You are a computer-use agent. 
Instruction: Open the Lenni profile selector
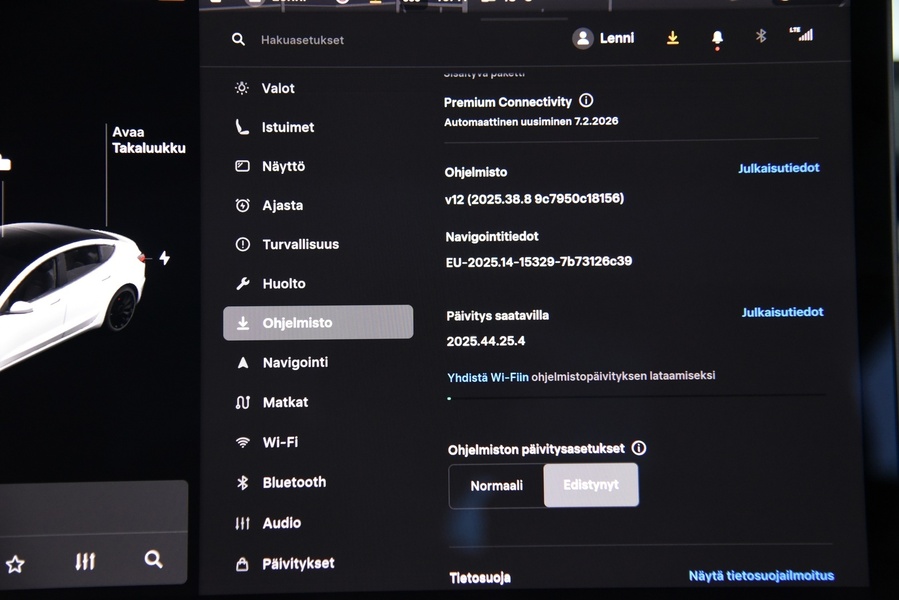point(603,38)
